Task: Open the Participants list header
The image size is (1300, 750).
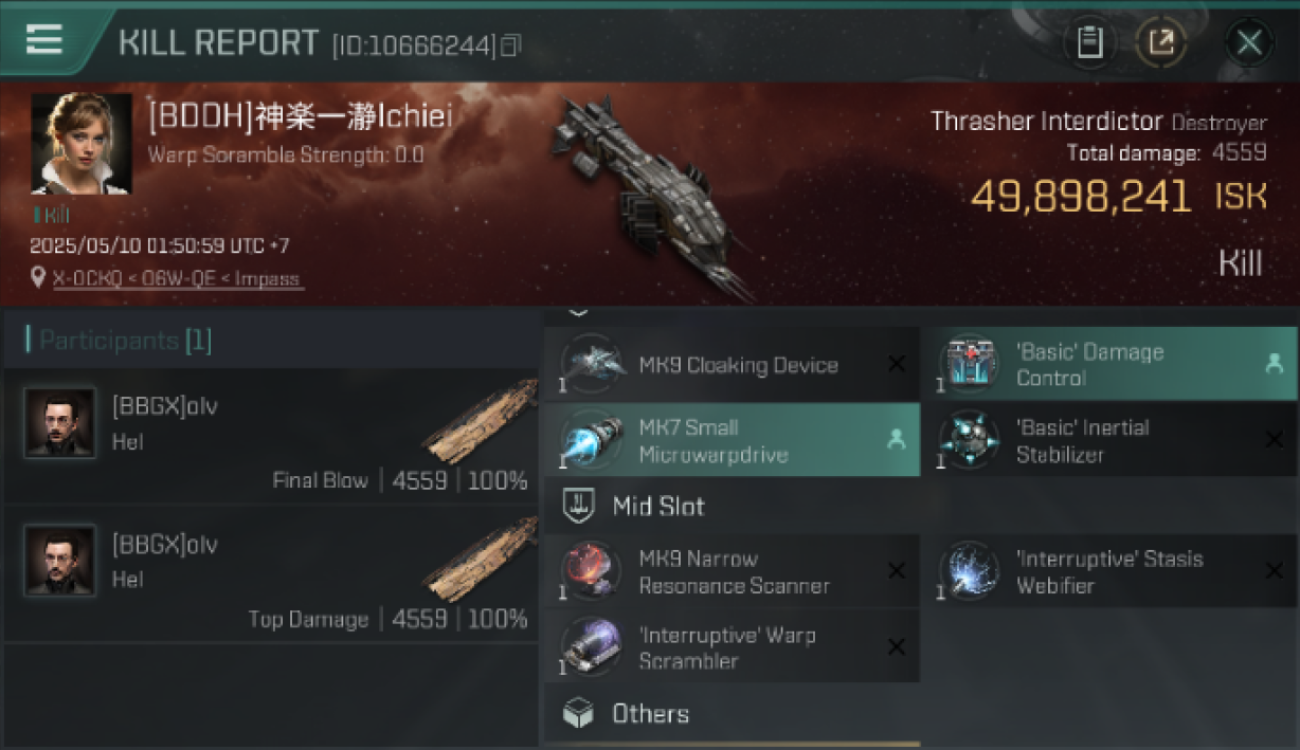Action: pyautogui.click(x=271, y=340)
